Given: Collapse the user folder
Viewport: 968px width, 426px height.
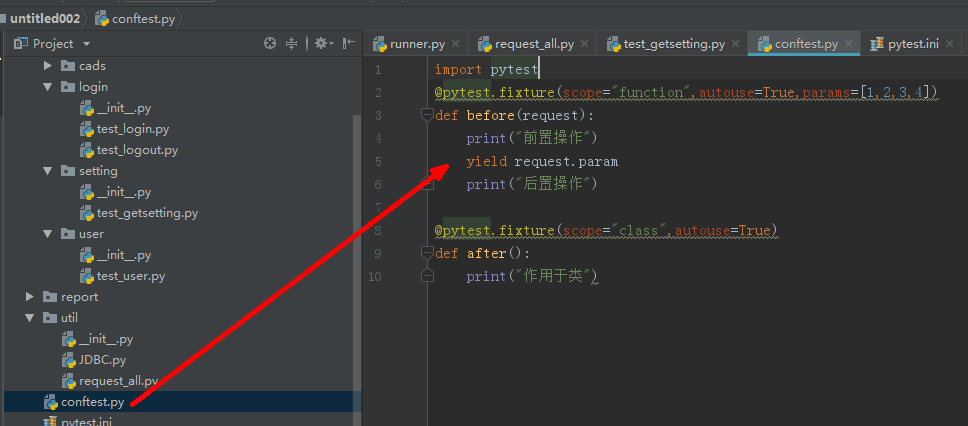Looking at the screenshot, I should (x=48, y=234).
